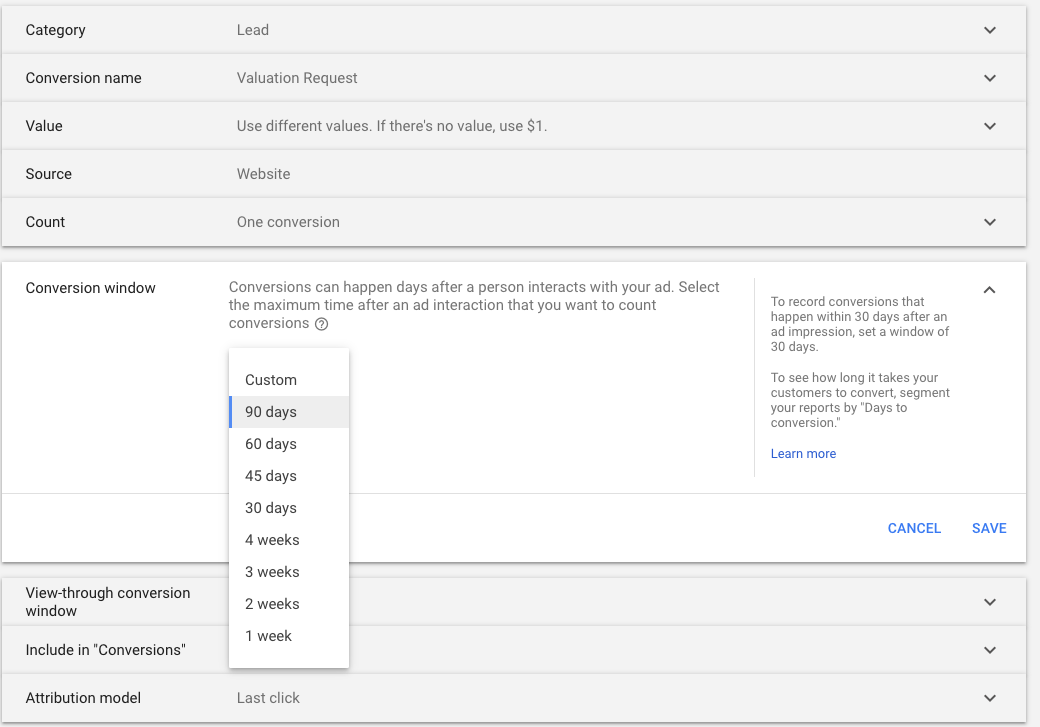Expand the Include in "Conversions" section
1040x727 pixels.
pos(989,649)
